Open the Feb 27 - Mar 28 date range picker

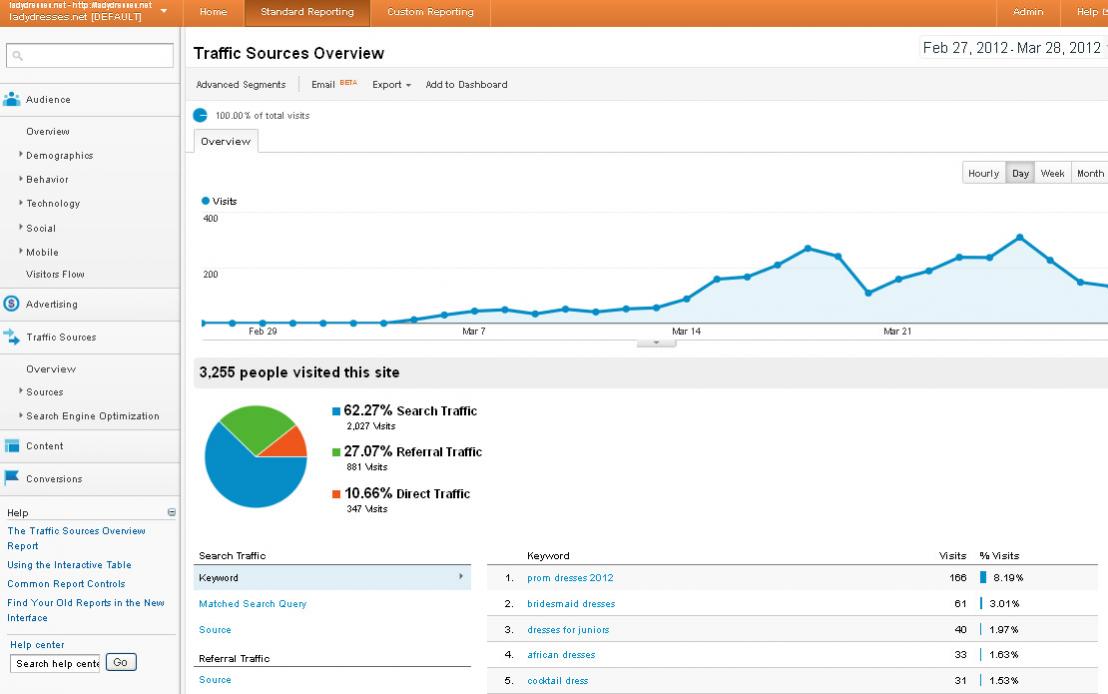point(1013,48)
